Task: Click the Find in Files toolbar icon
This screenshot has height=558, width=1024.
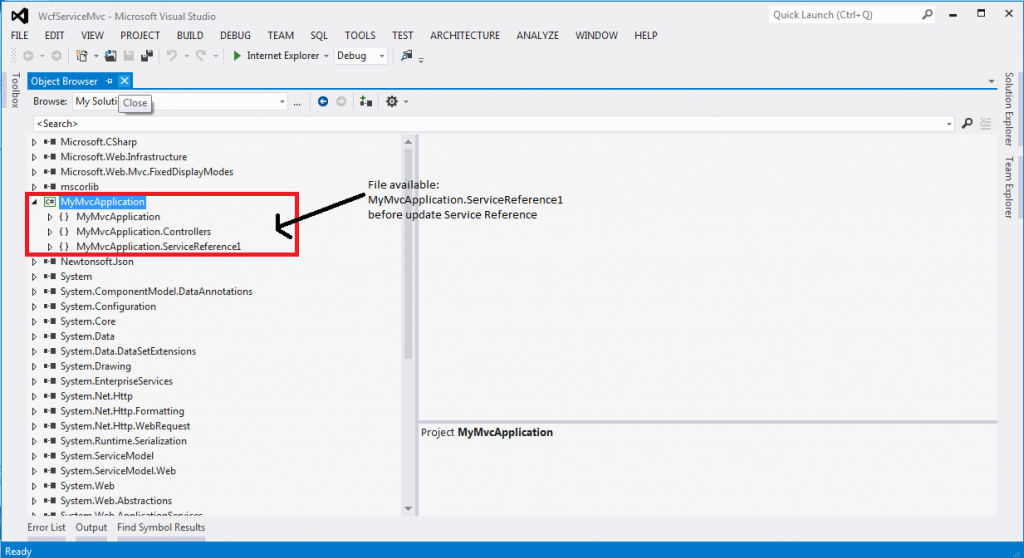Action: pos(406,56)
